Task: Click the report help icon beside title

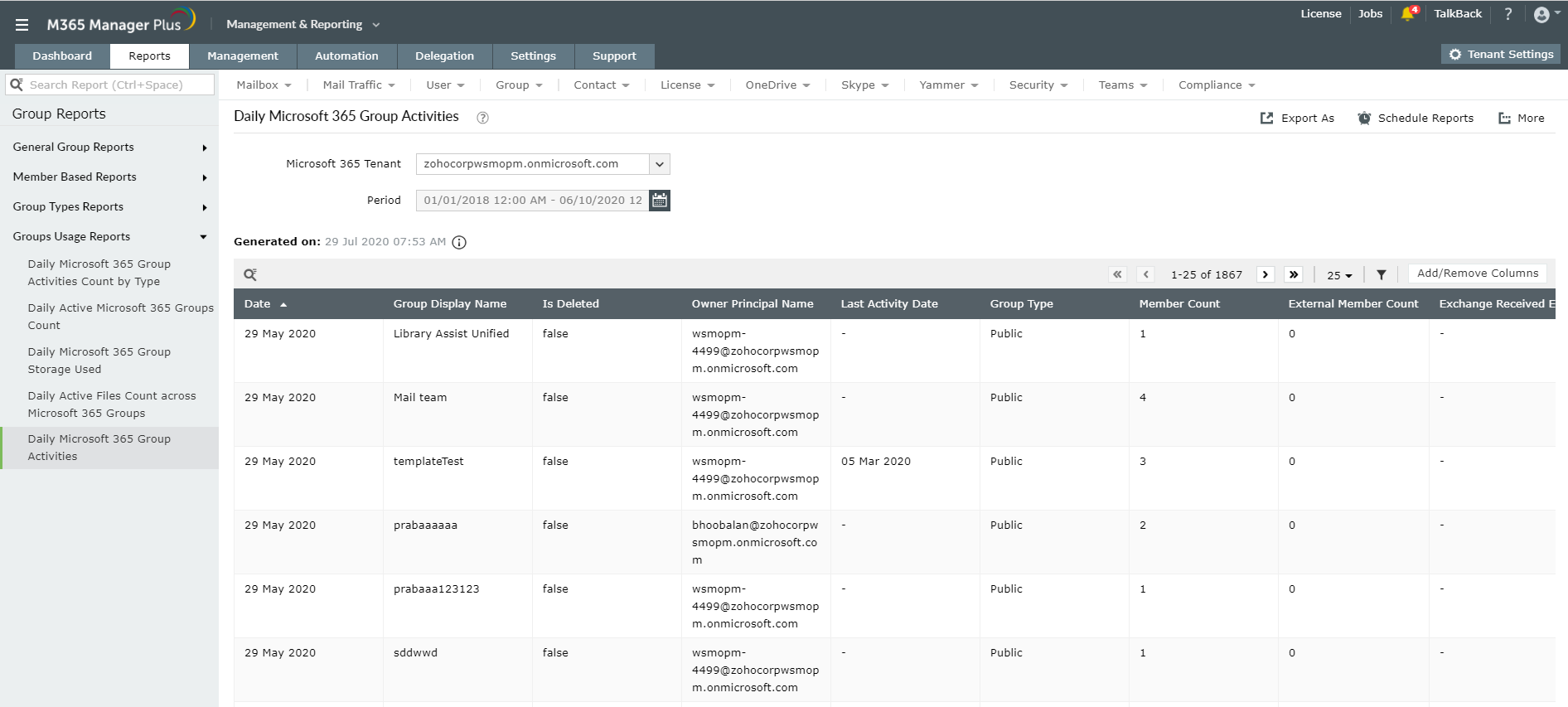Action: point(482,118)
